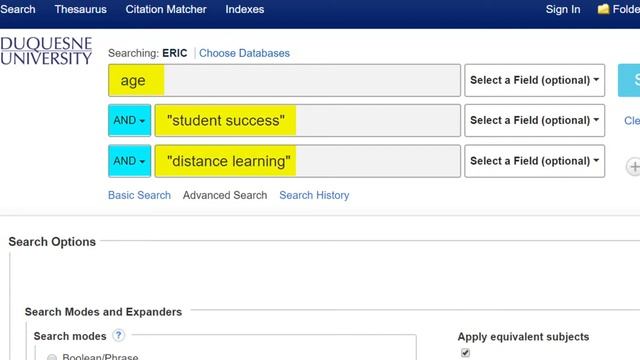Click Choose Databases link
Screen dimensions: 640x360
244,53
